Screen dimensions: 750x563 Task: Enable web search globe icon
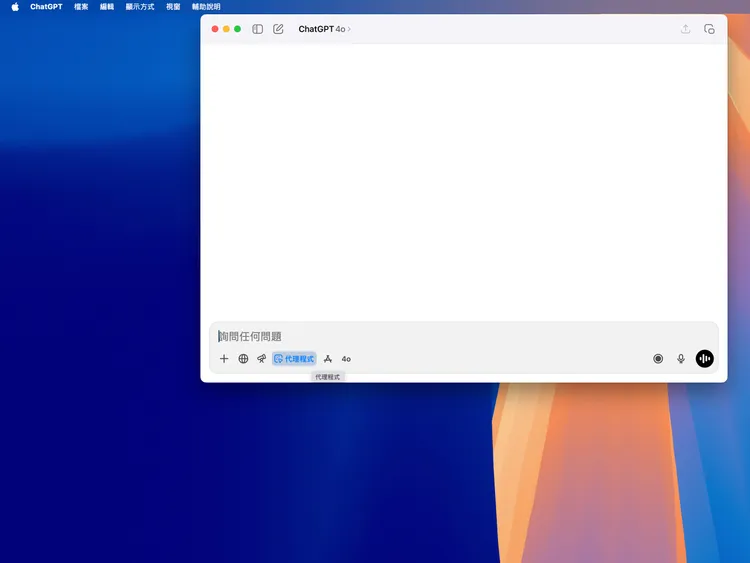243,359
